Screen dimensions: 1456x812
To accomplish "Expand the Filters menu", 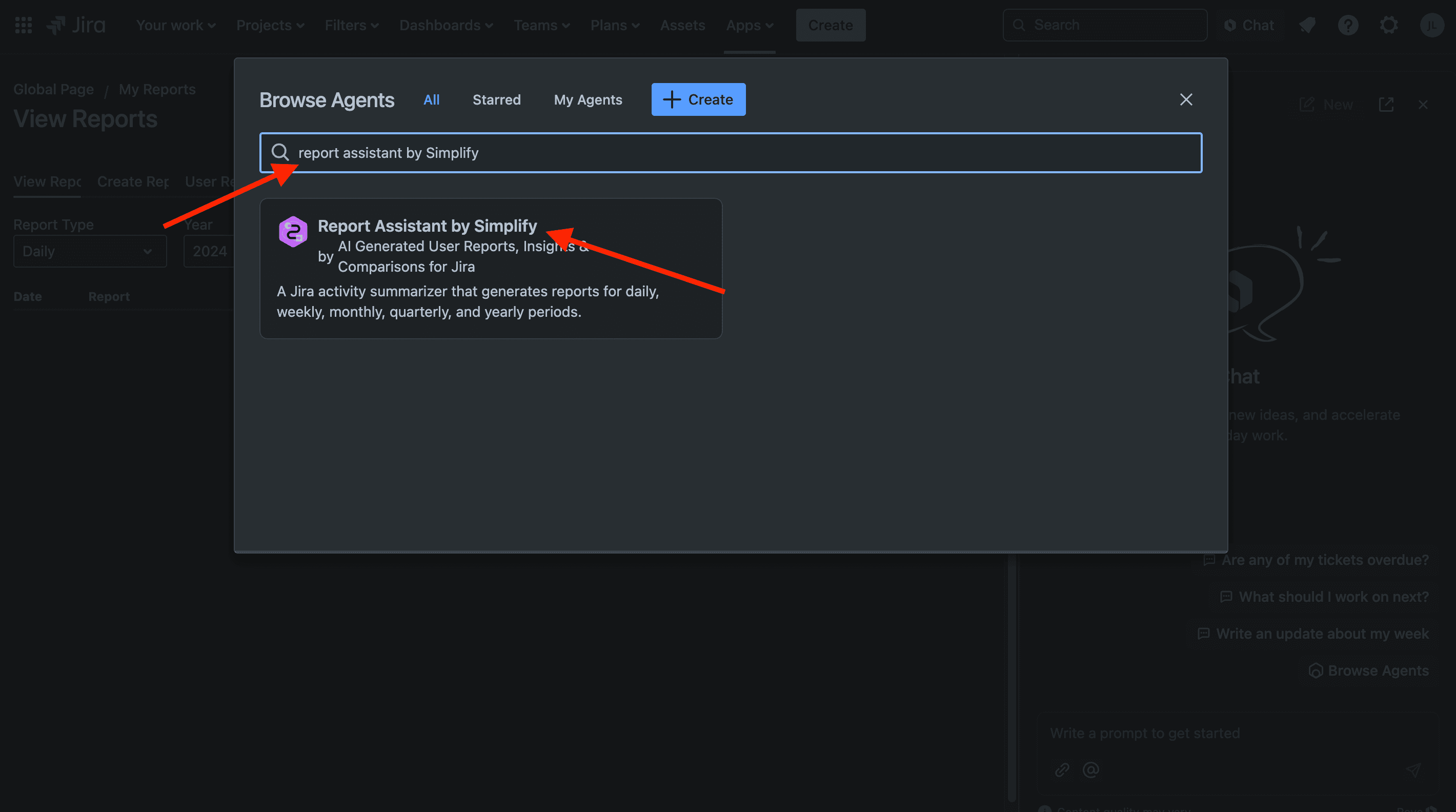I will pyautogui.click(x=351, y=25).
